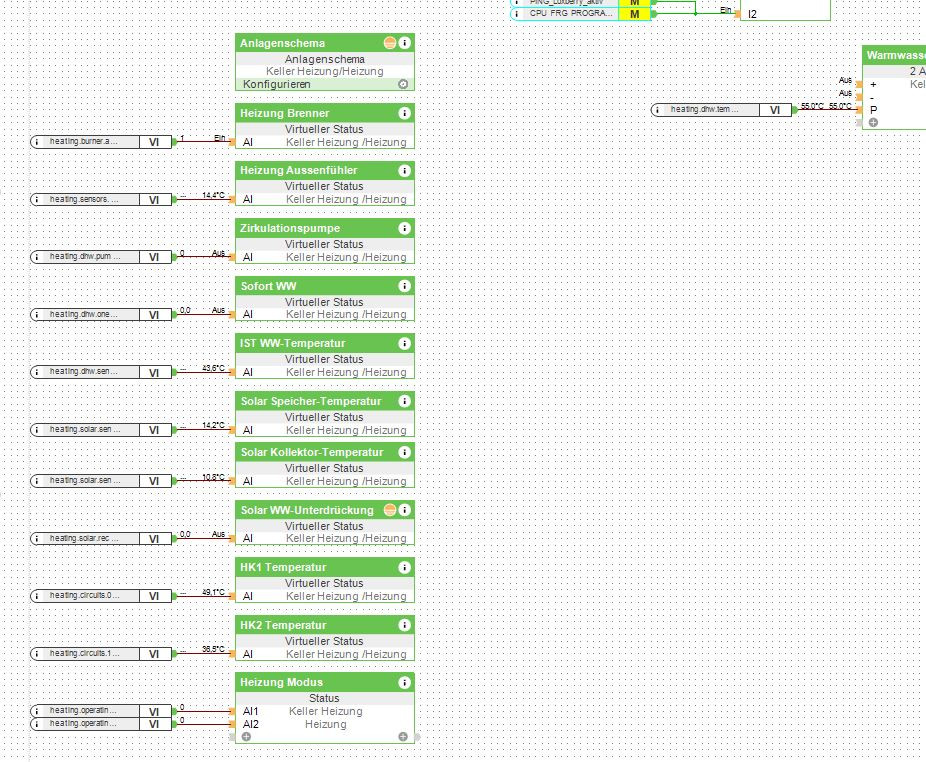
Task: Open info icon on Solar WW-Unterdrückung block
Action: click(405, 510)
